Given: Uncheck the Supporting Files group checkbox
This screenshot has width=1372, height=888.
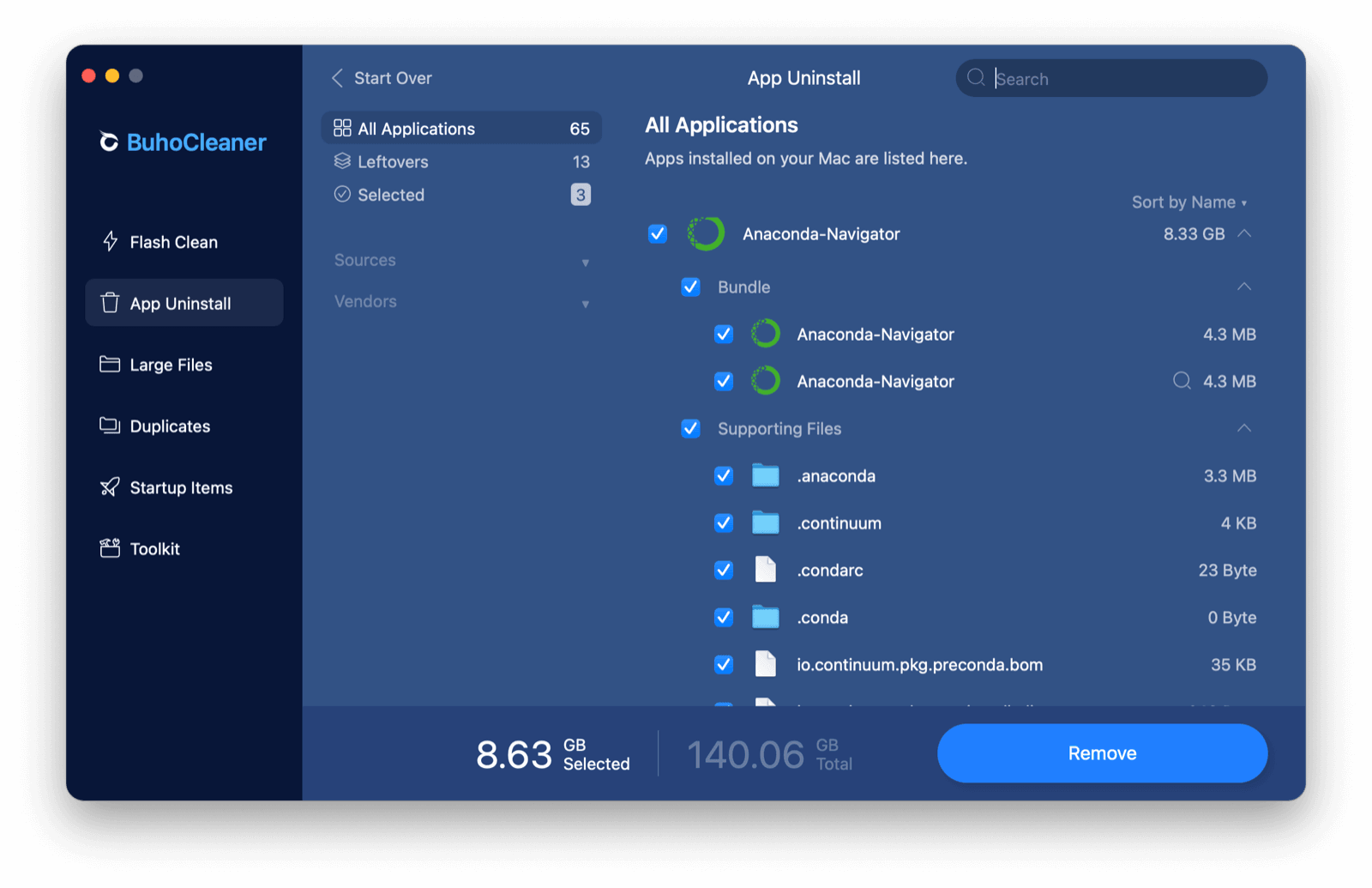Looking at the screenshot, I should 690,428.
